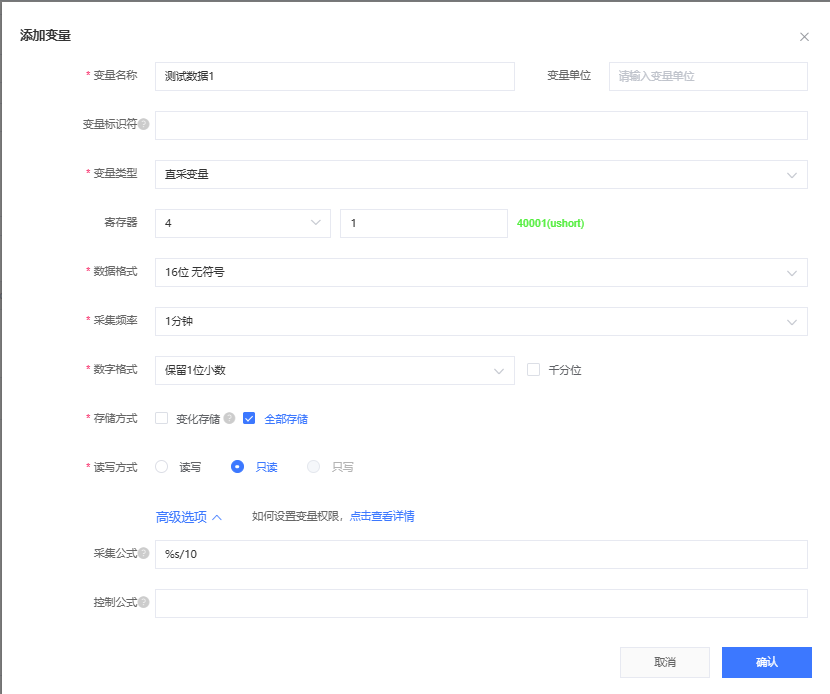Screen dimensions: 830x694
Task: Click the 变量单位 input field
Action: point(707,76)
